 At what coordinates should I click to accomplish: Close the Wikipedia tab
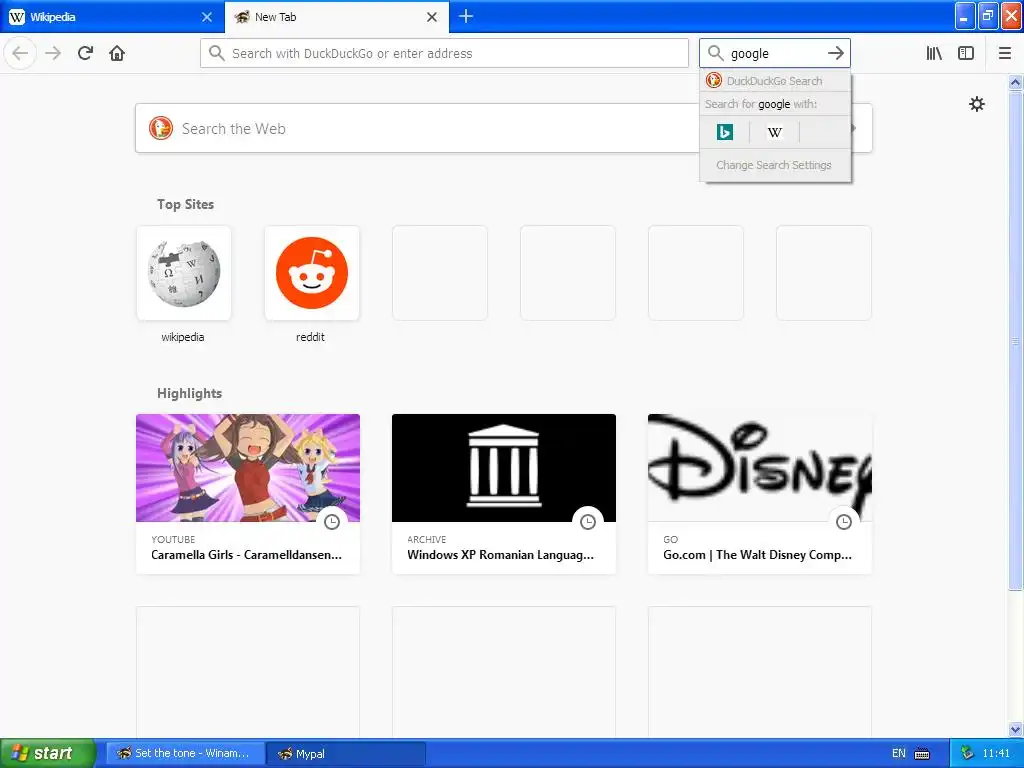click(207, 17)
